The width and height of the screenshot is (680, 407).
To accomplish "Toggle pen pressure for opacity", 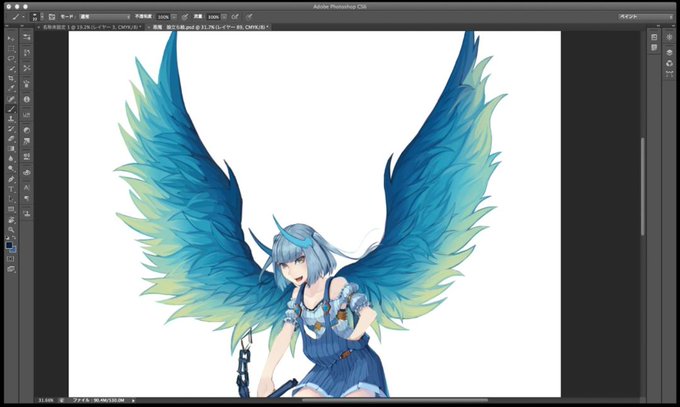I will (x=185, y=16).
